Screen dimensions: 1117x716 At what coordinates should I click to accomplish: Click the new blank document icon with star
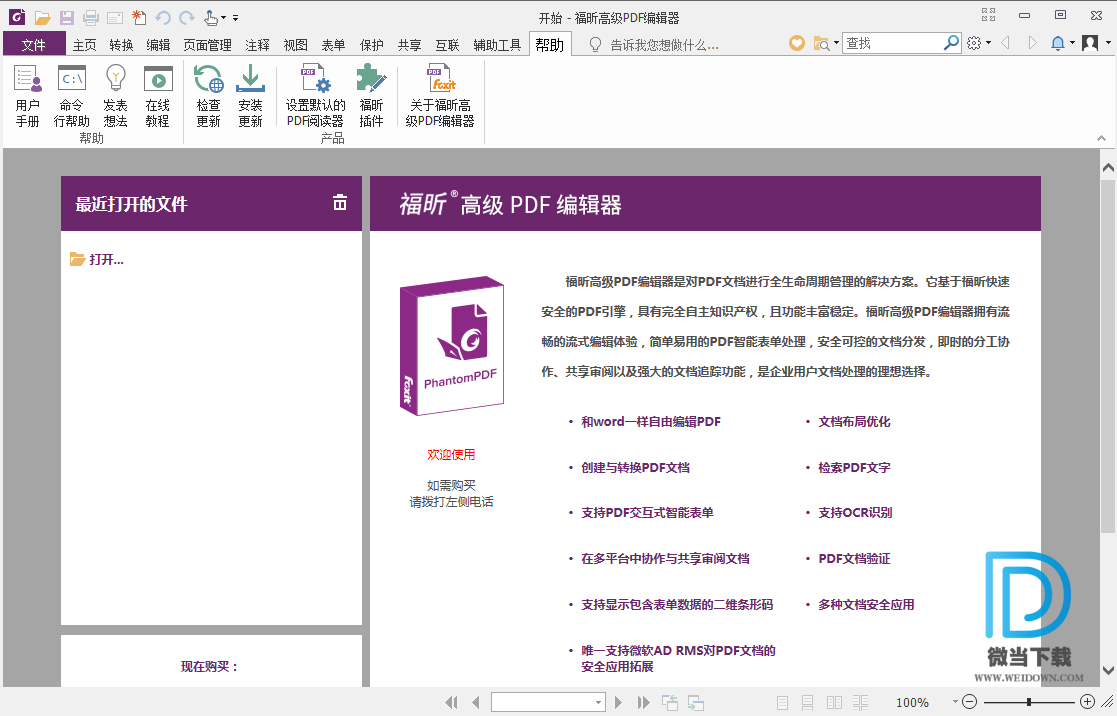pos(139,17)
